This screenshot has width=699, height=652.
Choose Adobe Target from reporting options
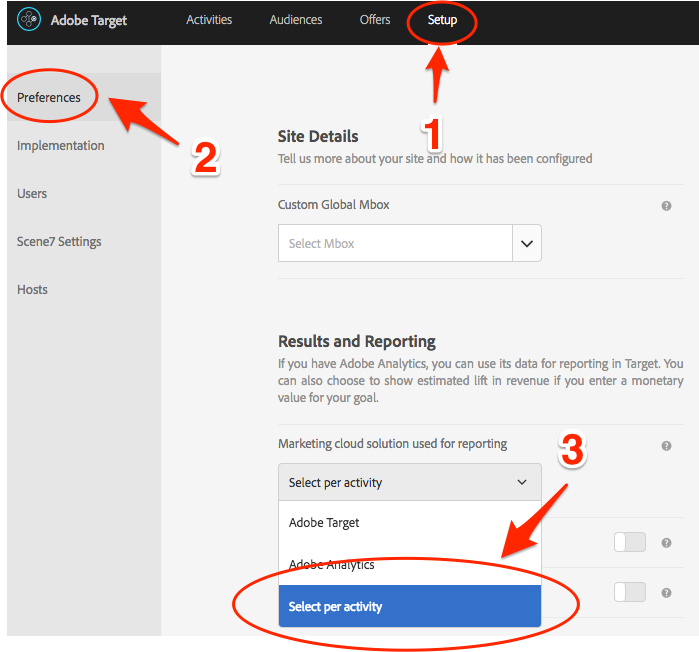410,522
